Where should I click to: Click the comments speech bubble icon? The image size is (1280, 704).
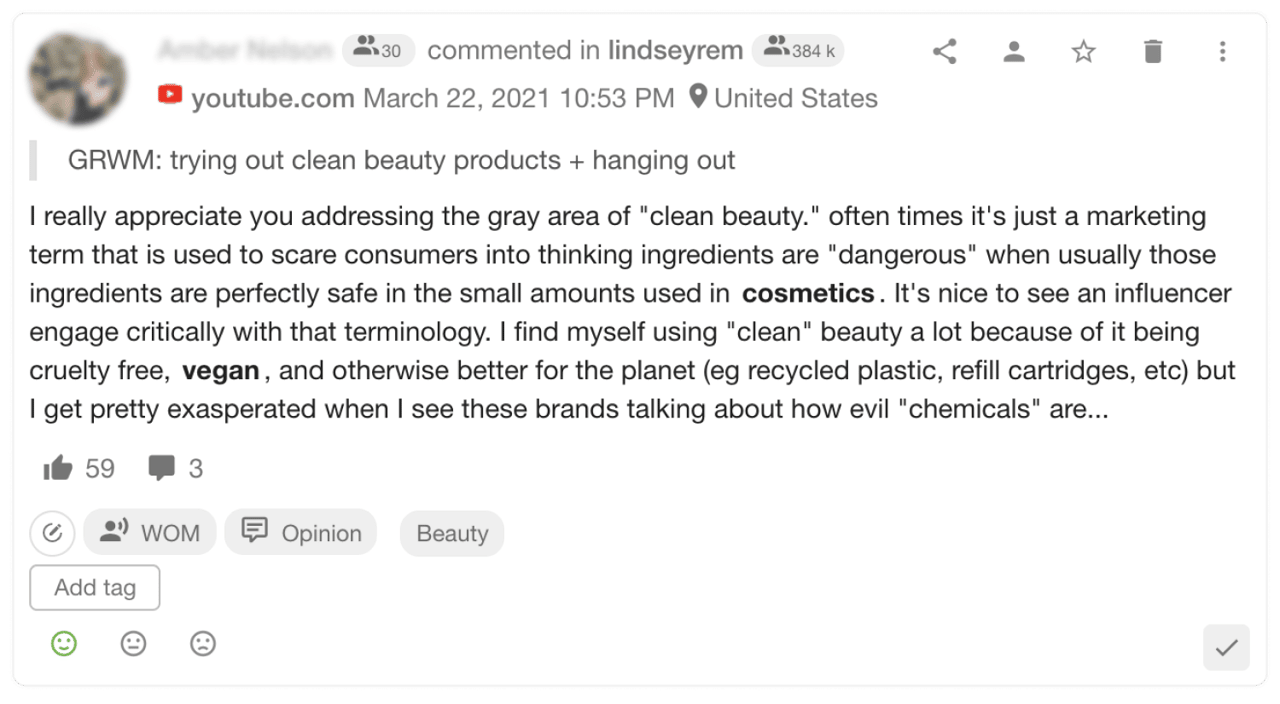[x=161, y=468]
